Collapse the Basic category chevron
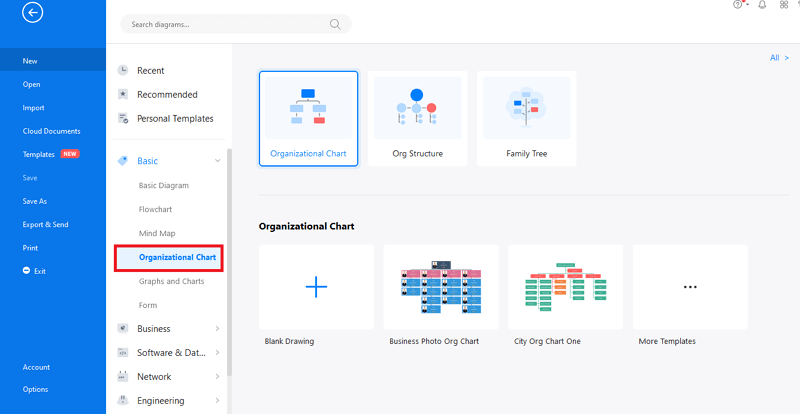800x414 pixels. click(217, 161)
